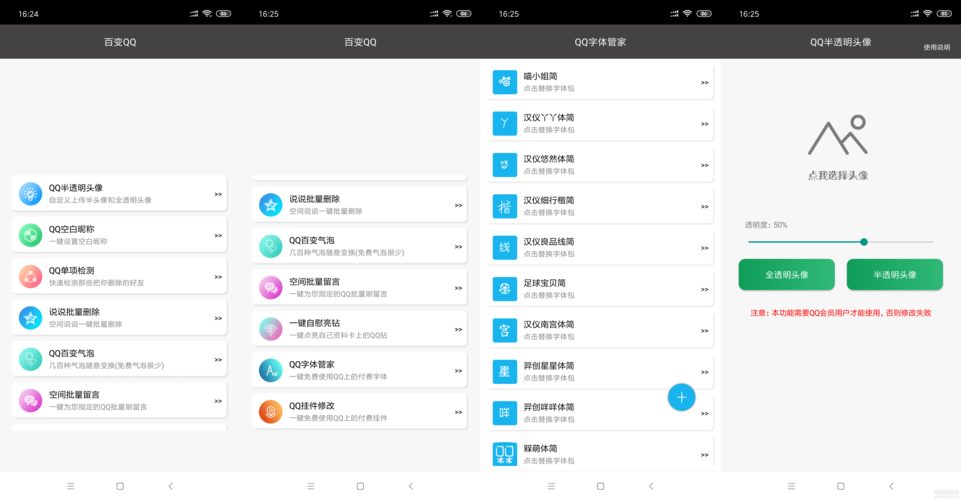Tap the blue plus floating button
The width and height of the screenshot is (961, 500).
(682, 397)
